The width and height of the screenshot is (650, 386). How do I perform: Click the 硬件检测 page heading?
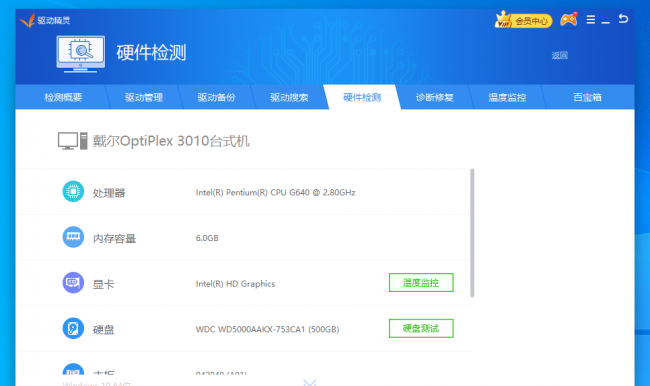click(x=151, y=53)
